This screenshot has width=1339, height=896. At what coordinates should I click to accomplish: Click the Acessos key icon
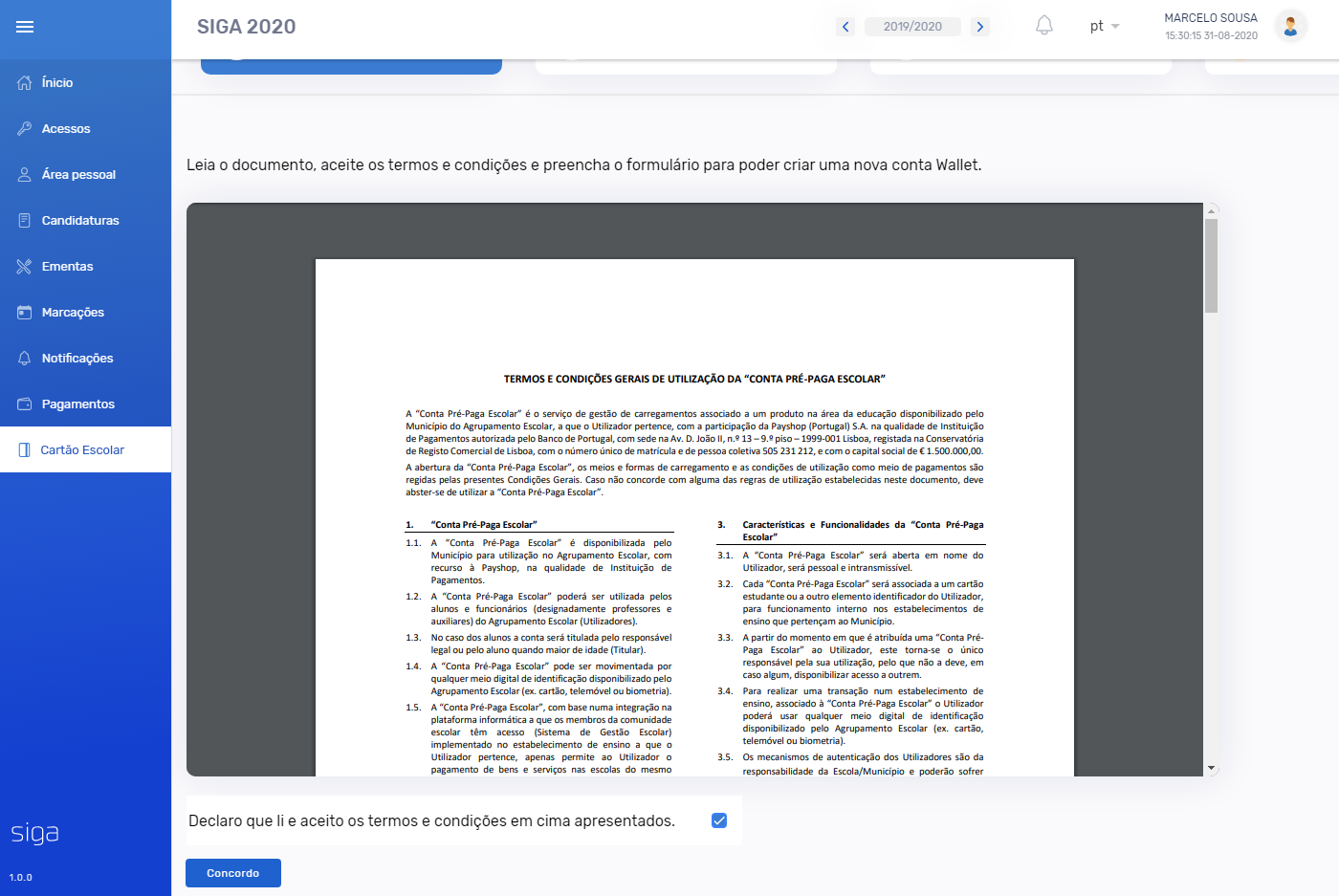tap(25, 129)
